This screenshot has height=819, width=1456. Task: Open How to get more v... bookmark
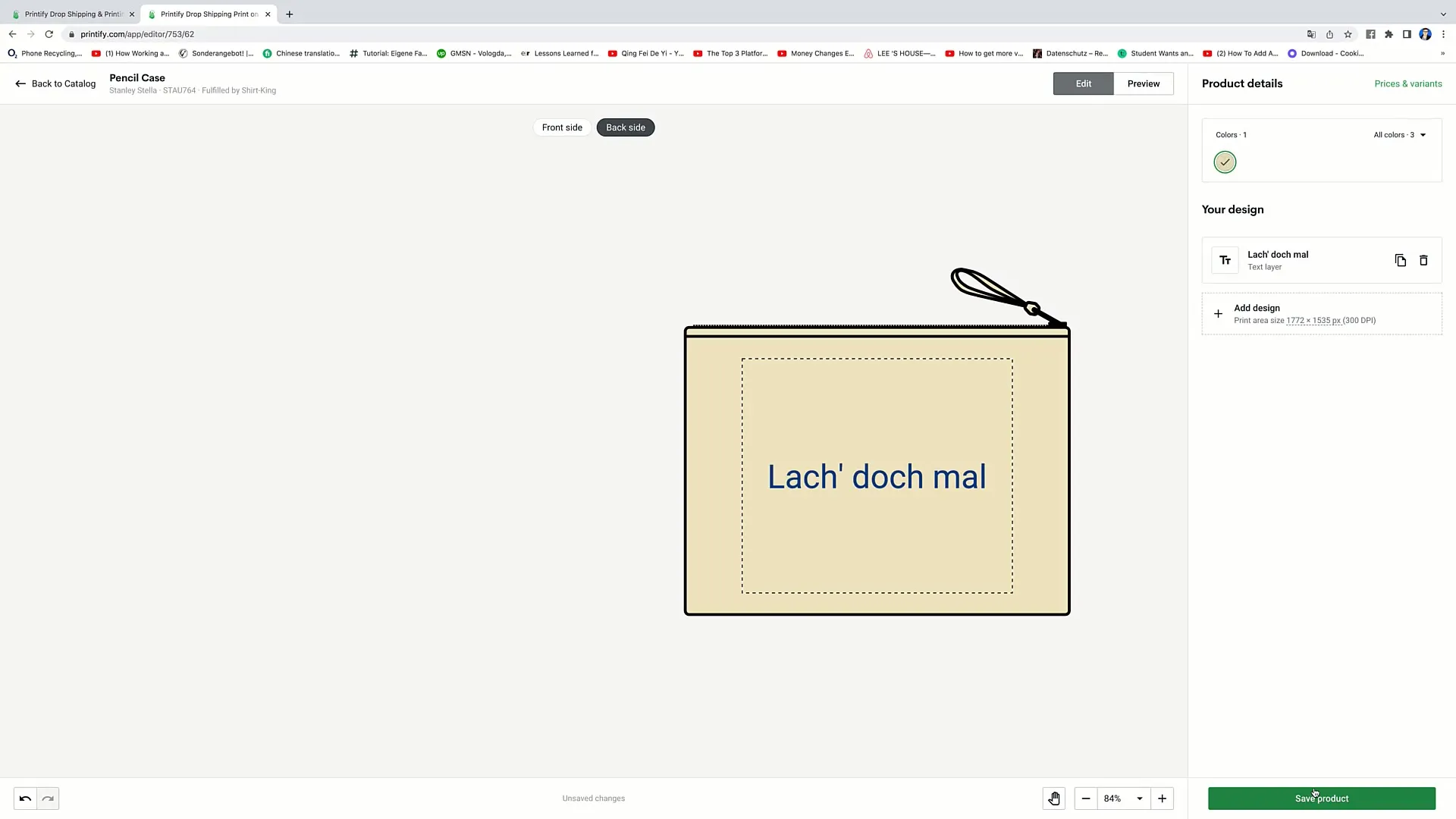(984, 53)
